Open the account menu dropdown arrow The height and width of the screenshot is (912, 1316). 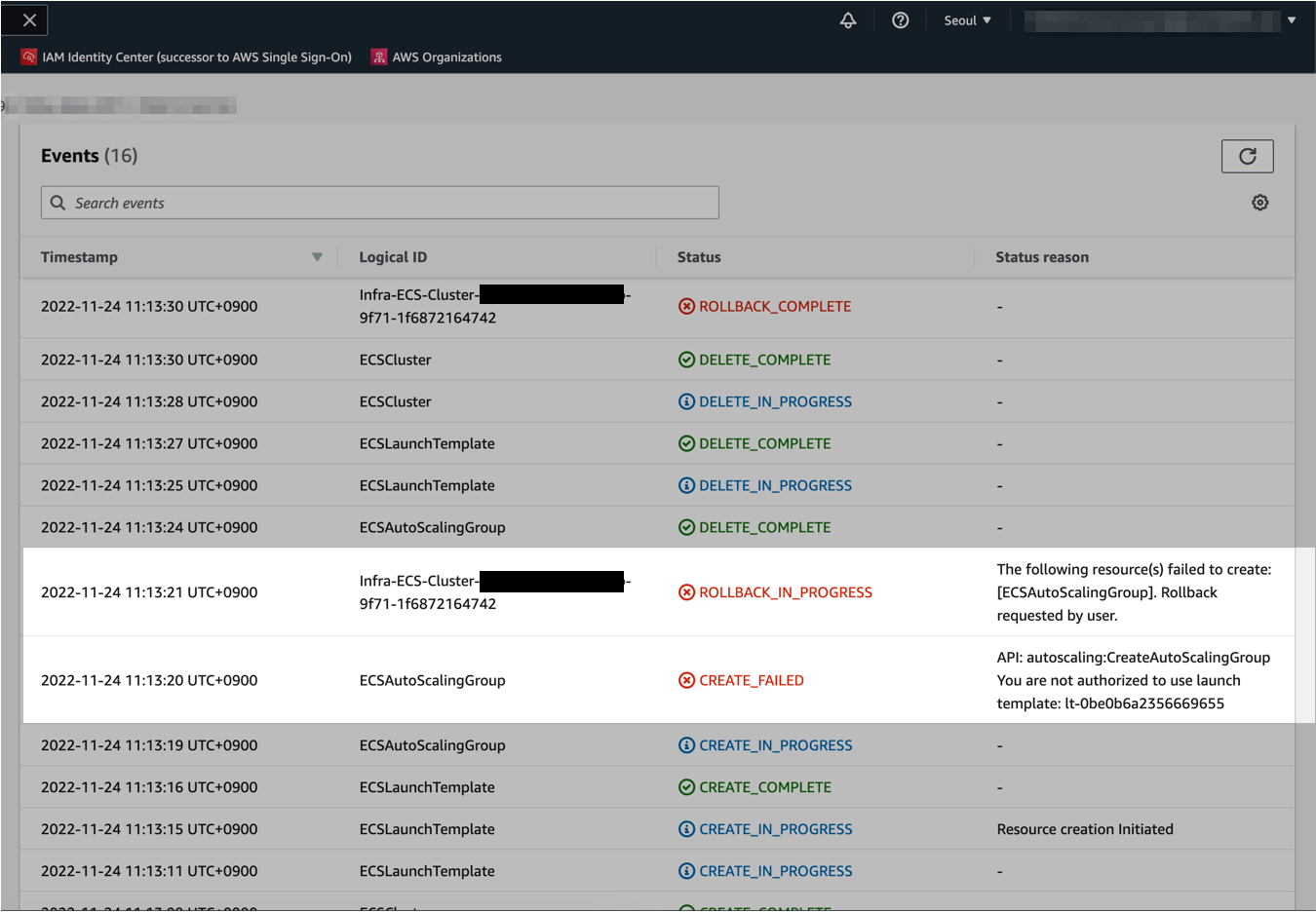pyautogui.click(x=1292, y=20)
